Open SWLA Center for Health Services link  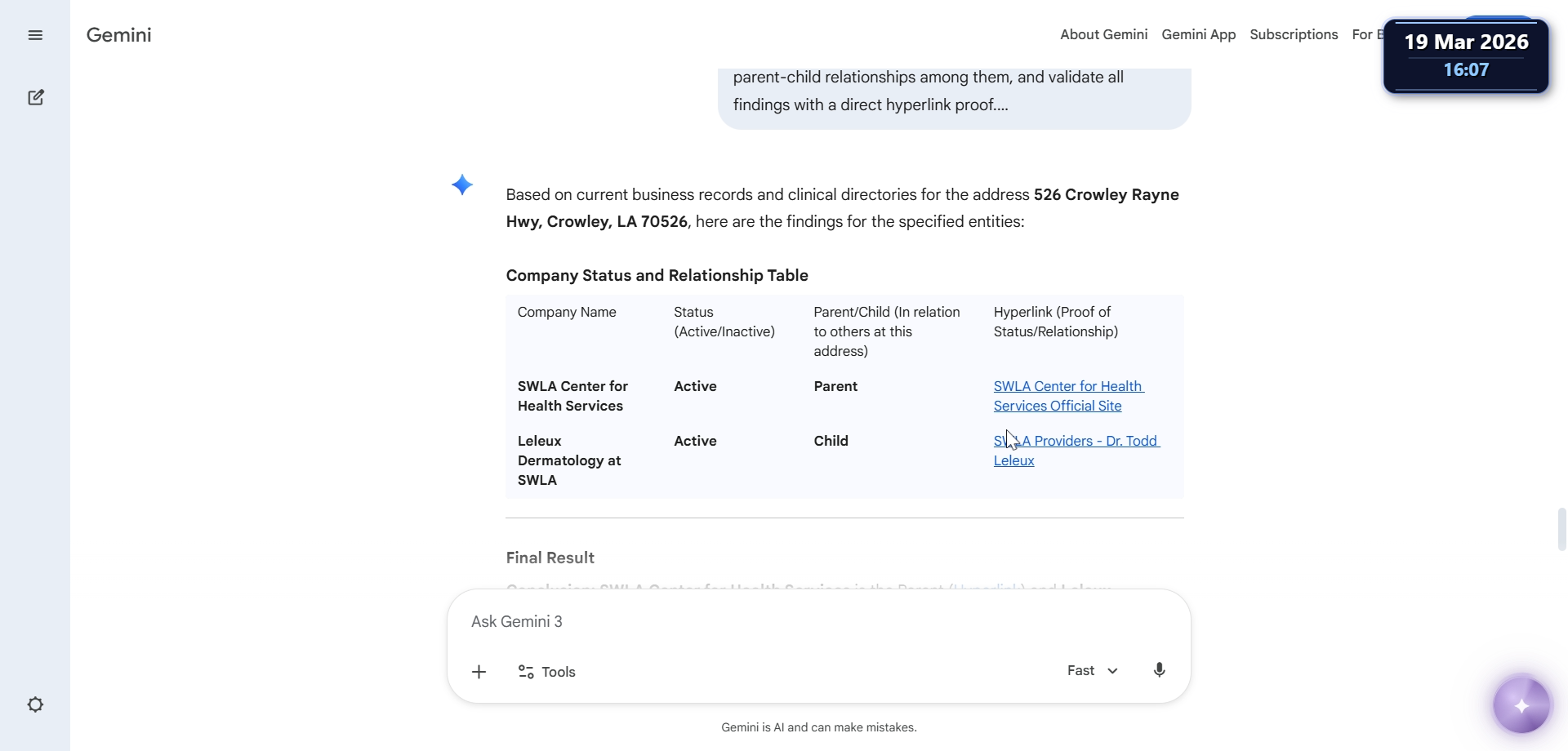pyautogui.click(x=1067, y=396)
